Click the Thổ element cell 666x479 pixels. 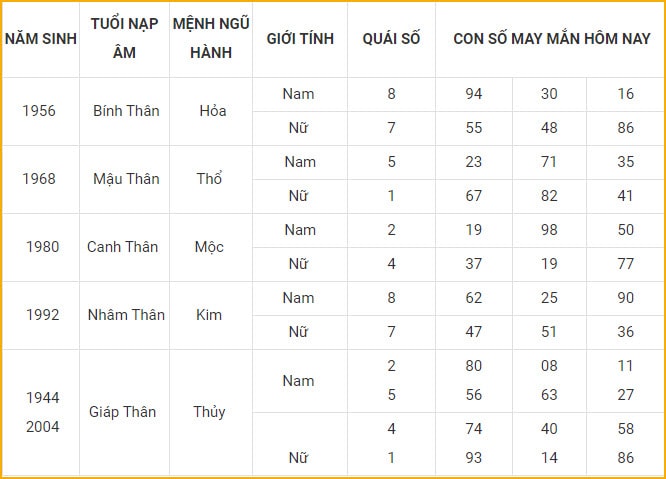pos(209,179)
